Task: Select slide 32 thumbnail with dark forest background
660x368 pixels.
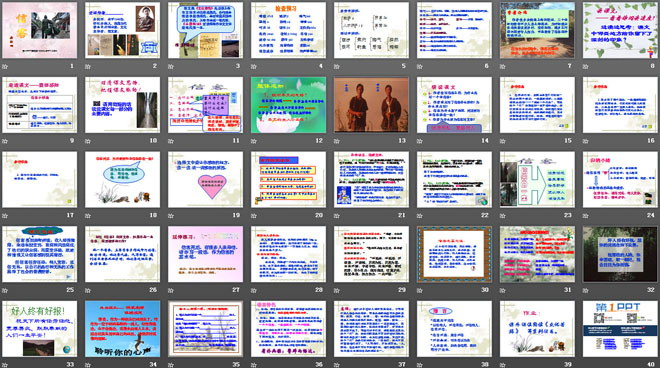Action: click(x=620, y=254)
